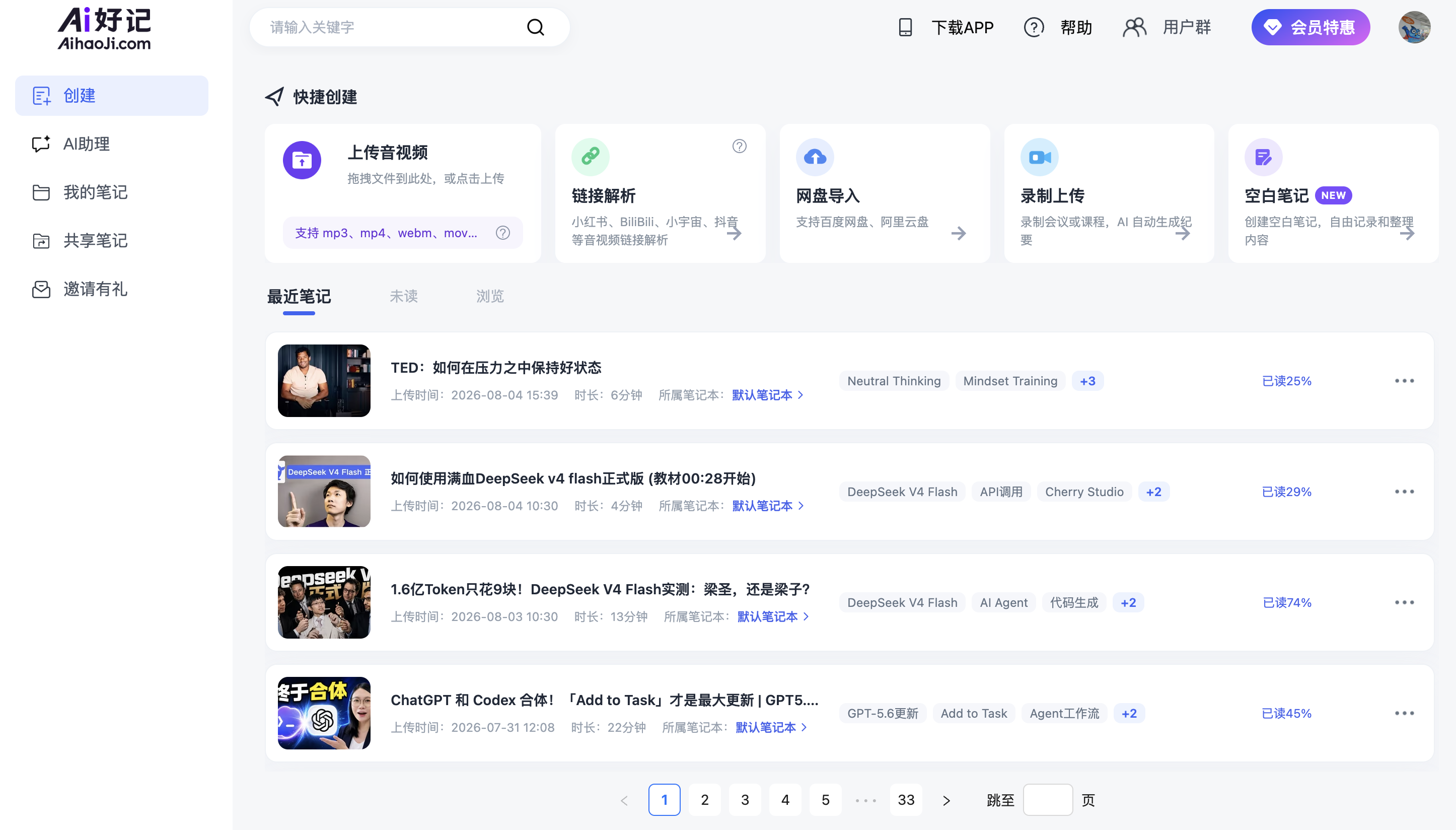Open thumbnail of 1.6亿Token note

click(x=324, y=602)
